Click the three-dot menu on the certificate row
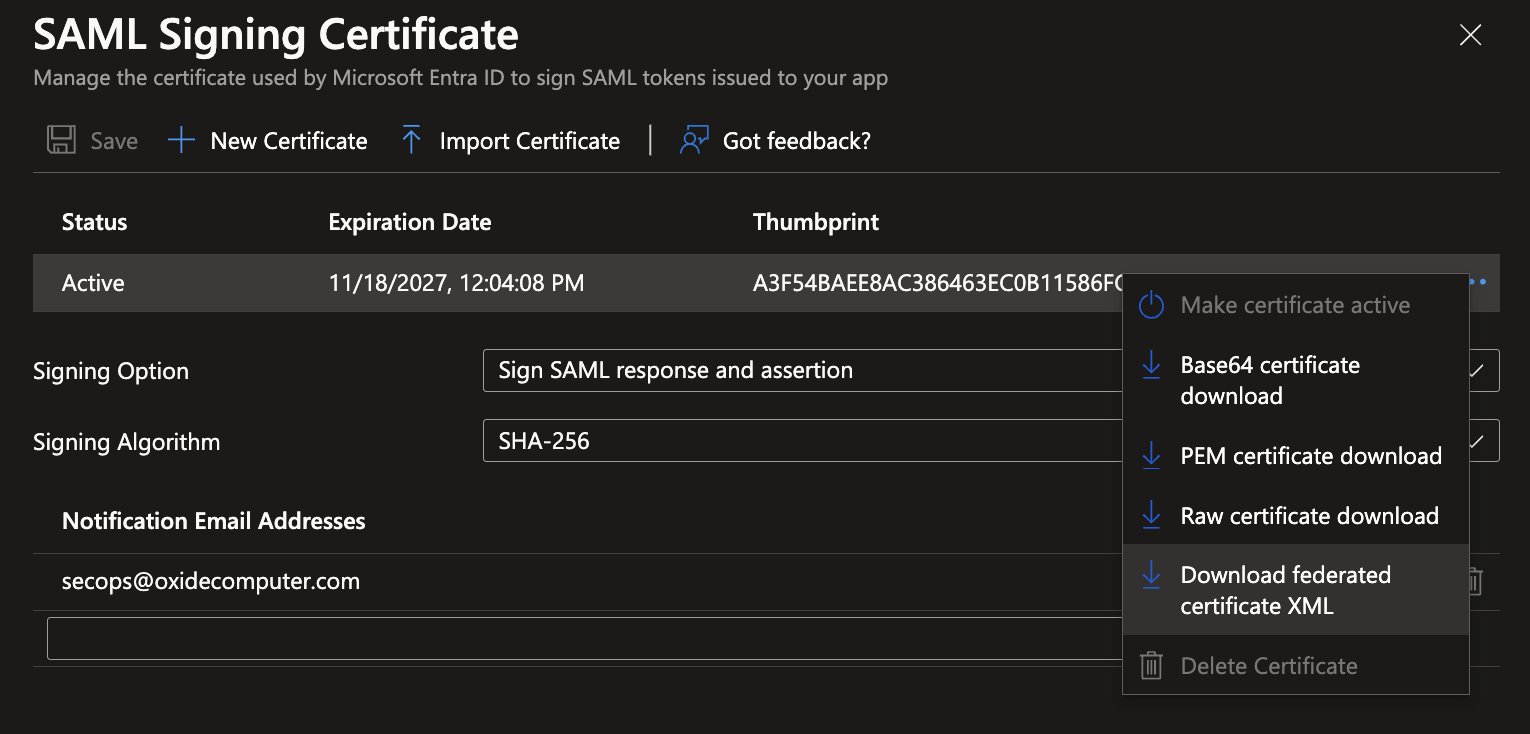Screen dimensions: 1530x734 1477,282
